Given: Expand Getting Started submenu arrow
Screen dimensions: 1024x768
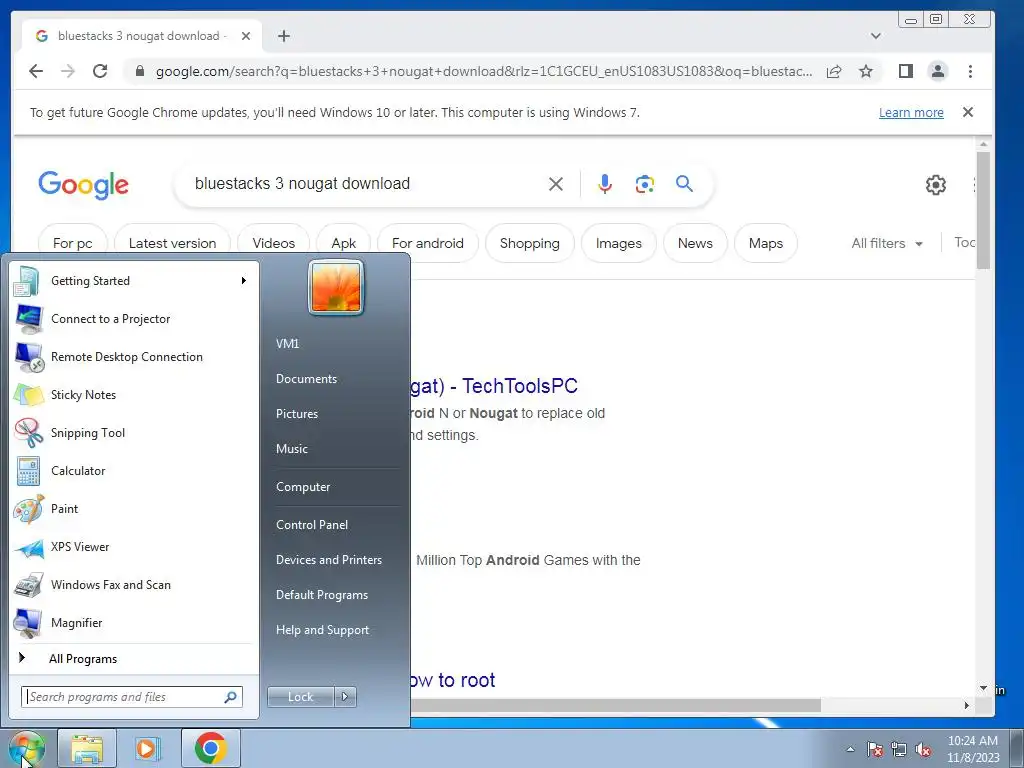Looking at the screenshot, I should tap(244, 281).
